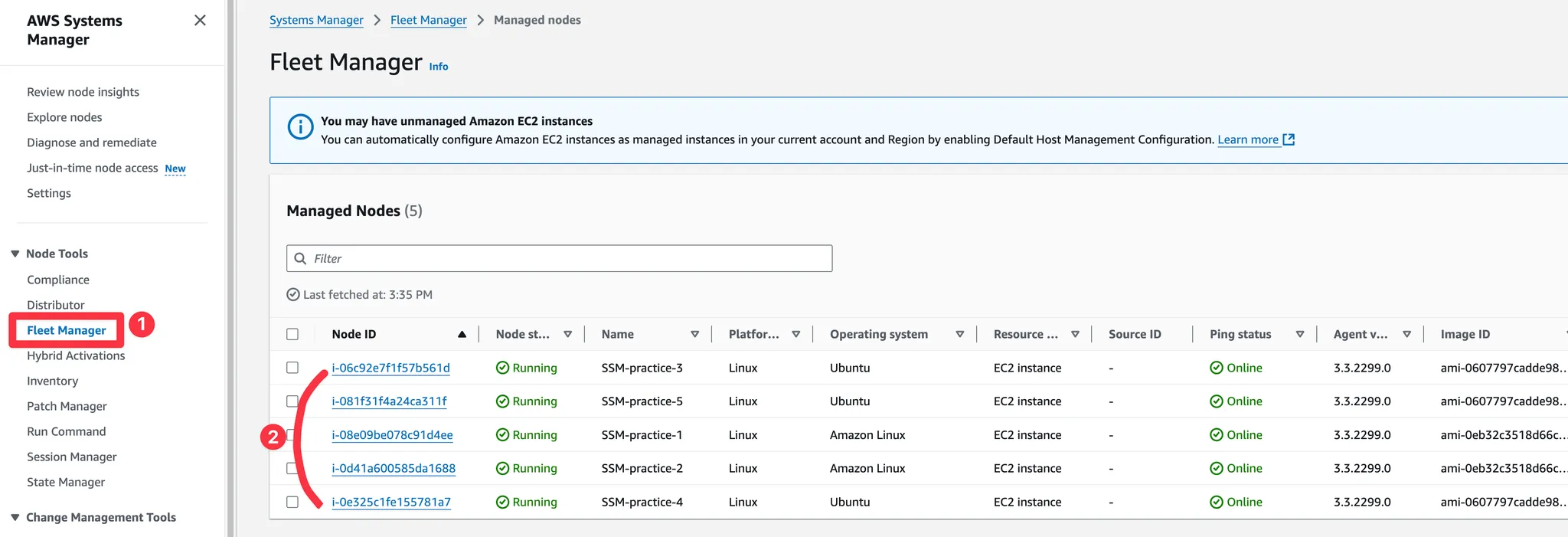Open Distributor in sidebar

[56, 305]
